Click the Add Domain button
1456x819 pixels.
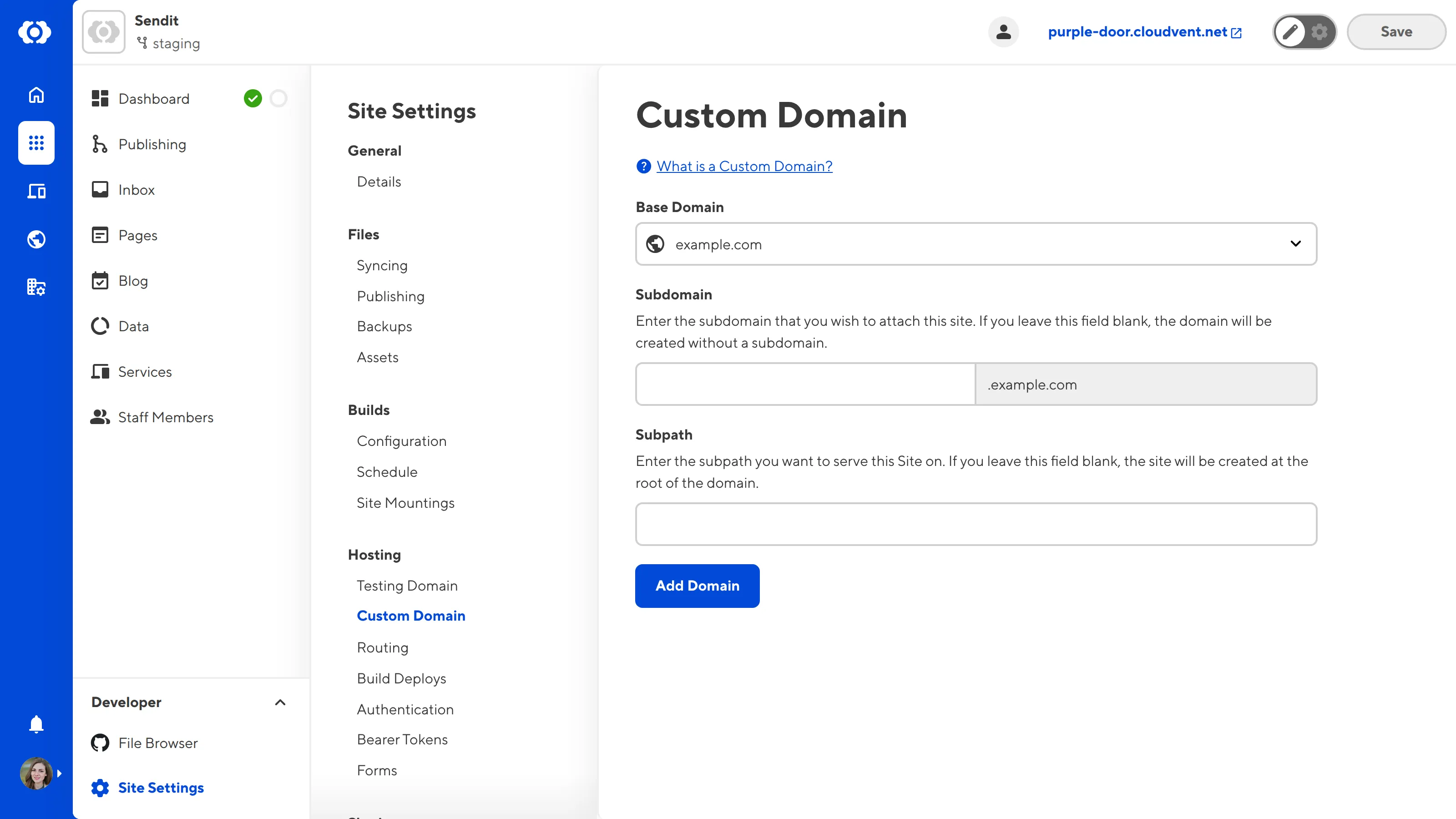697,586
